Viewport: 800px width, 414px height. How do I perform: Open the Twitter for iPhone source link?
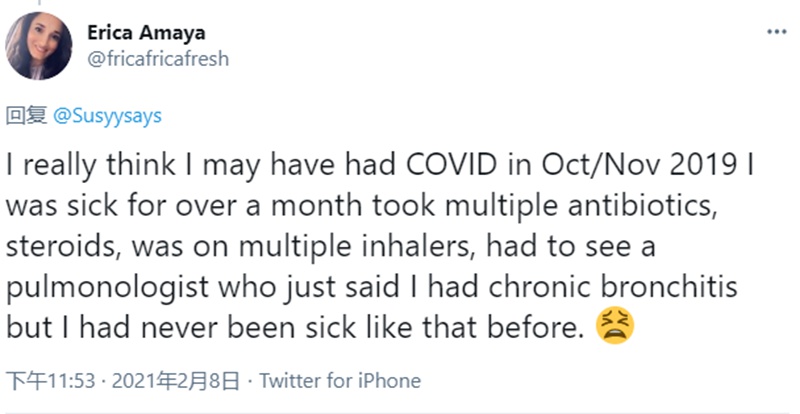coord(340,381)
